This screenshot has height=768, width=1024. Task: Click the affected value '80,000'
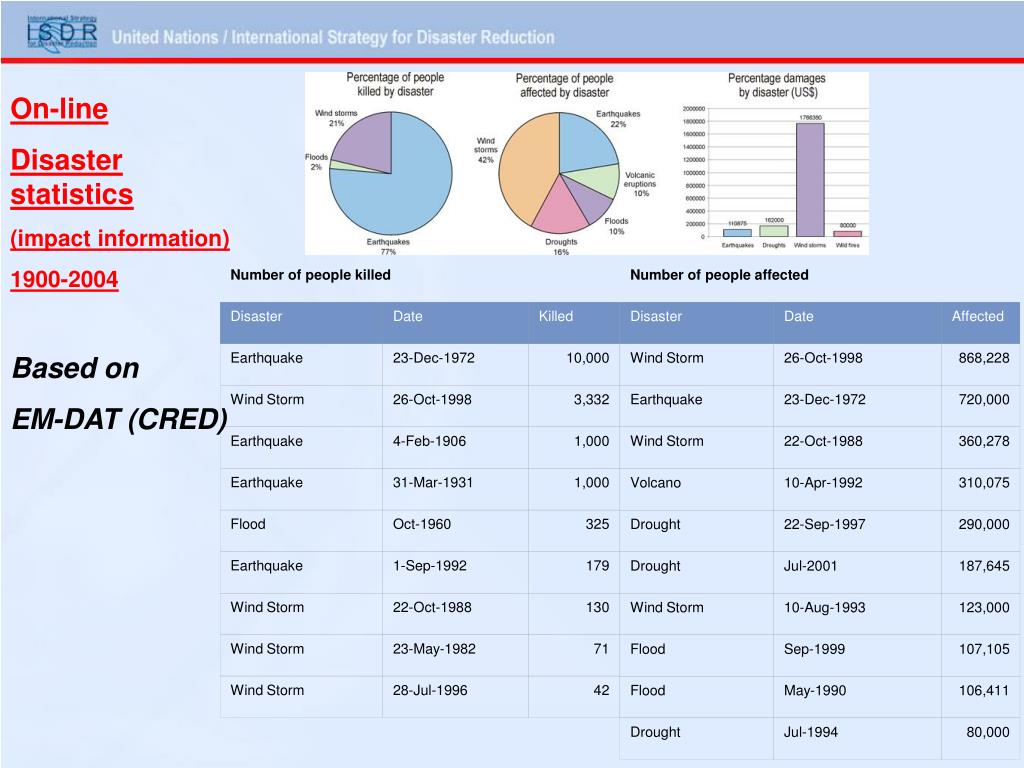coord(988,732)
